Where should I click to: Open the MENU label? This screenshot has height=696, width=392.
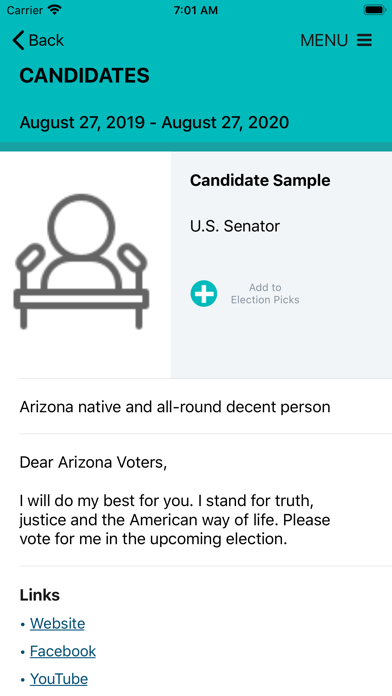324,40
